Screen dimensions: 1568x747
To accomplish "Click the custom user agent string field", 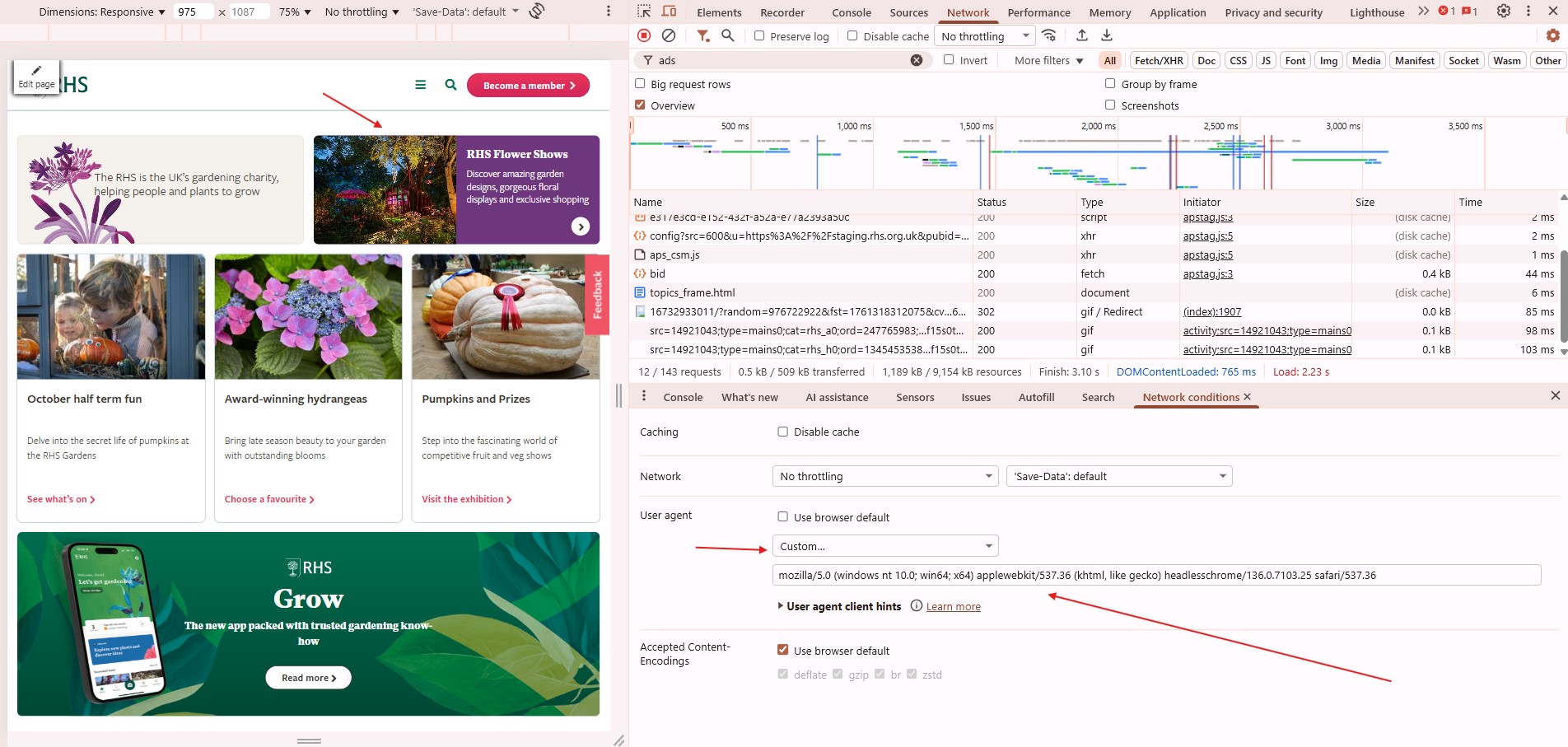I will 1156,575.
